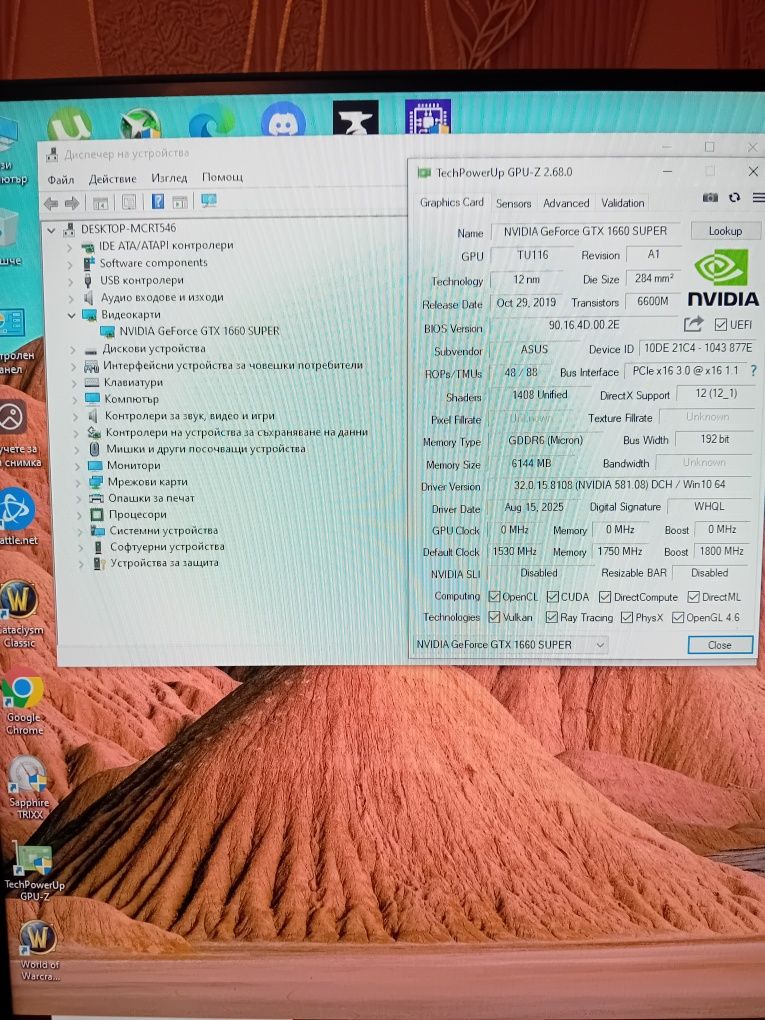Open the GPU-Z hamburger menu

click(x=758, y=197)
